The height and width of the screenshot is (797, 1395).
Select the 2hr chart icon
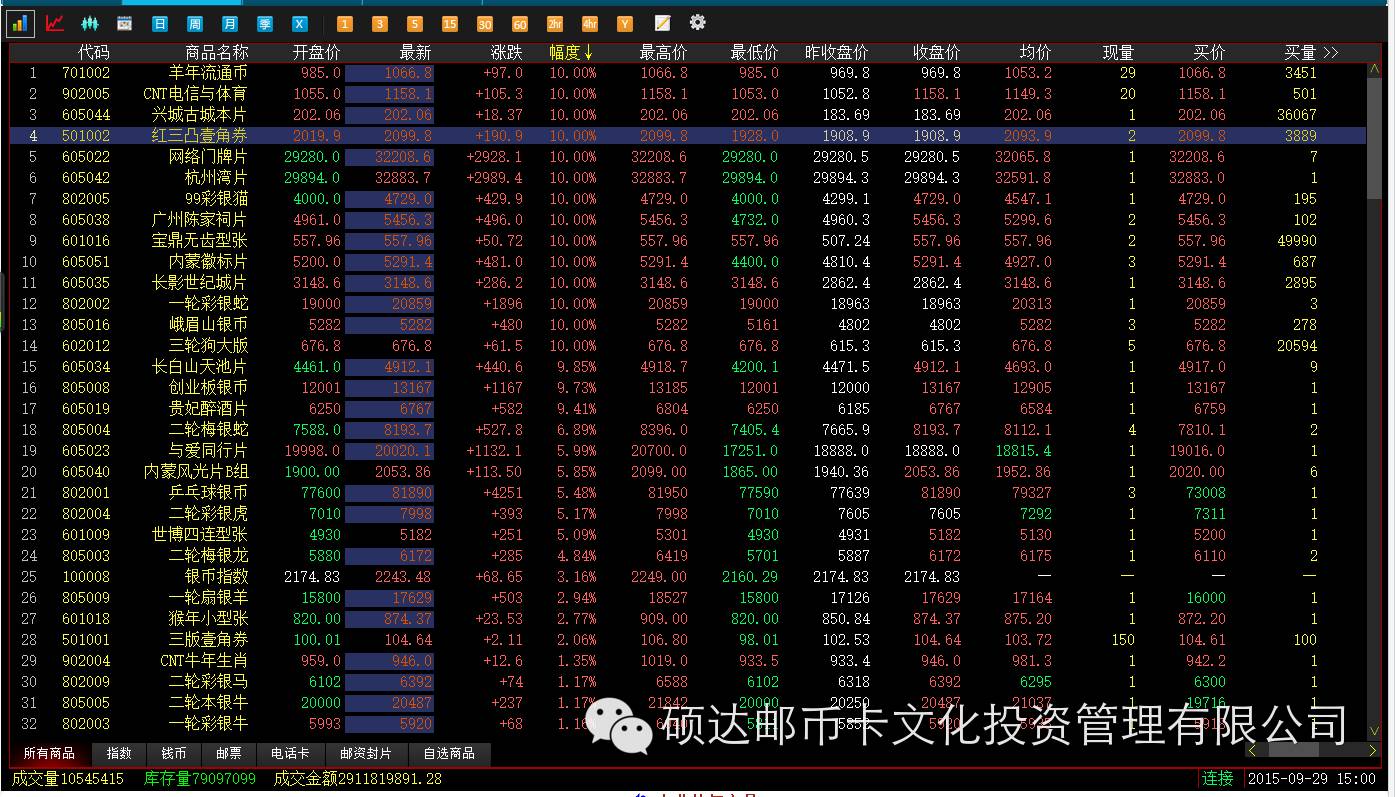(x=555, y=23)
